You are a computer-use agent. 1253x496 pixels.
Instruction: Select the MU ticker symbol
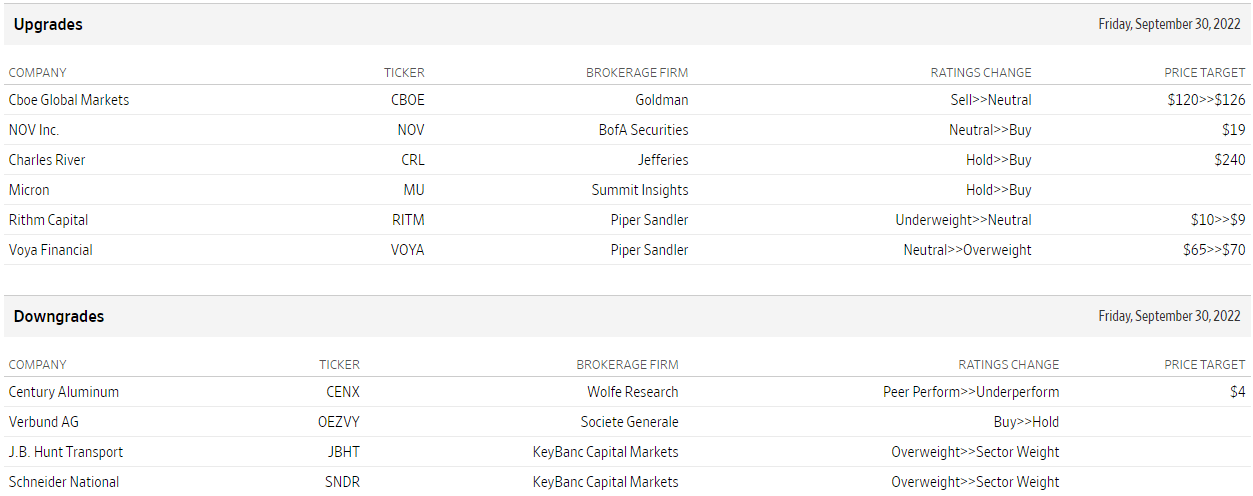click(x=413, y=190)
